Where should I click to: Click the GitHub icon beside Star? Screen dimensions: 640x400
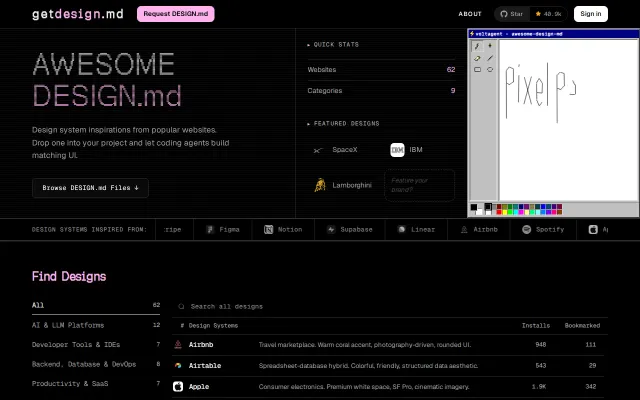coord(504,14)
